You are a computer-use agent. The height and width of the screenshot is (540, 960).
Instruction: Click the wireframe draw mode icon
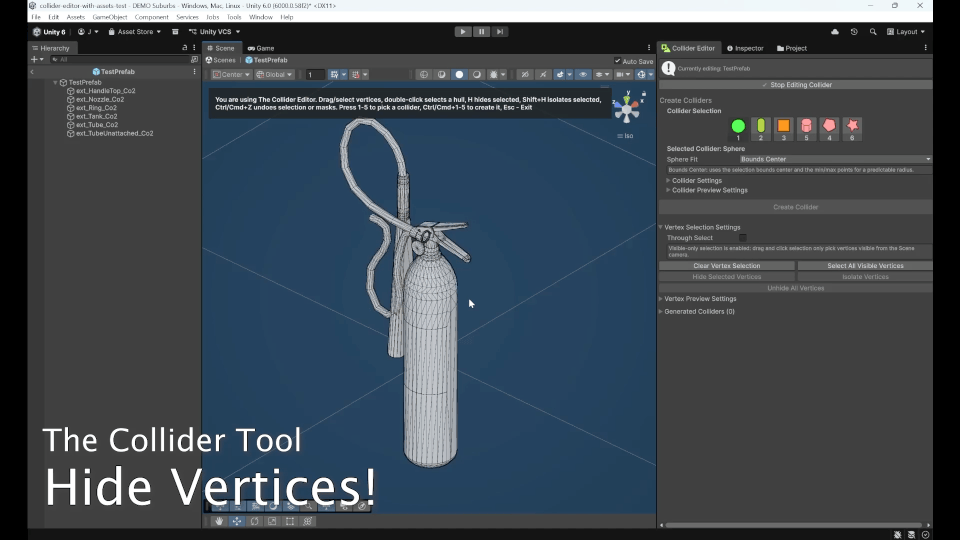click(424, 75)
